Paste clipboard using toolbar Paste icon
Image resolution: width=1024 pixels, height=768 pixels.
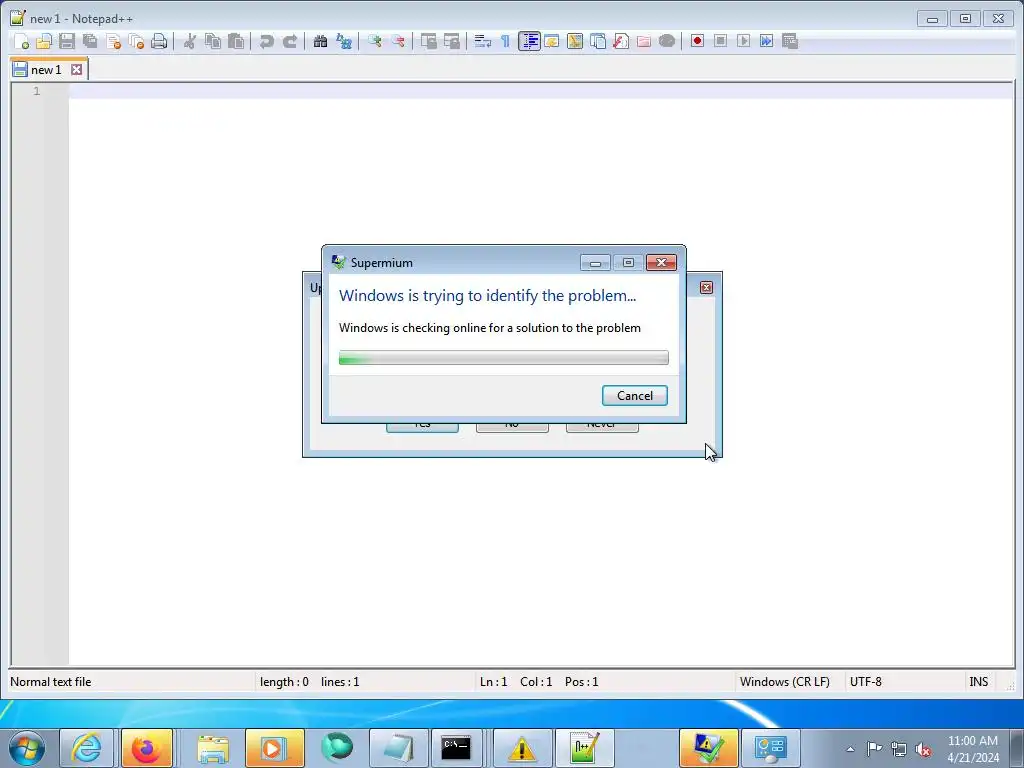coord(236,41)
